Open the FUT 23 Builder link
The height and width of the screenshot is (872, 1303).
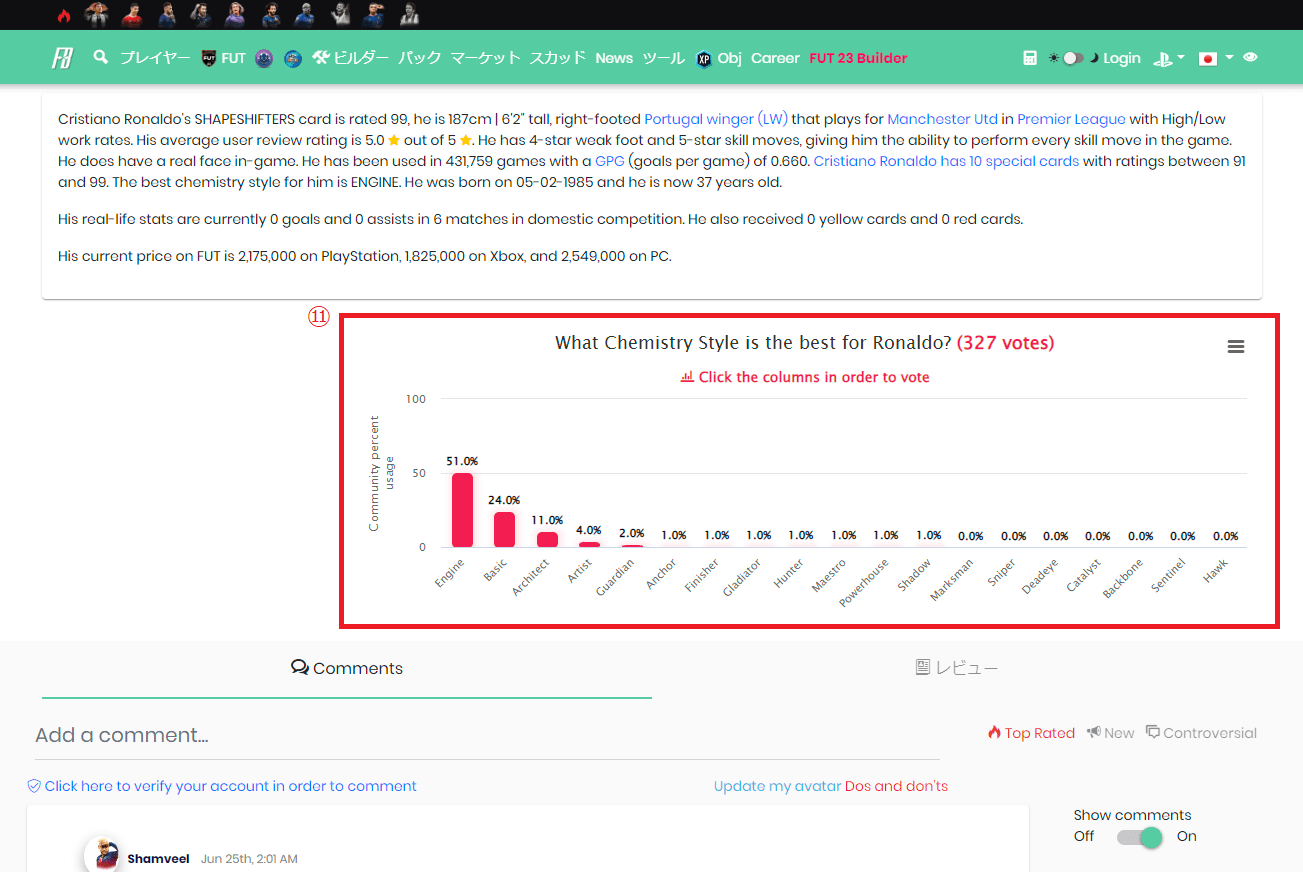(x=858, y=58)
